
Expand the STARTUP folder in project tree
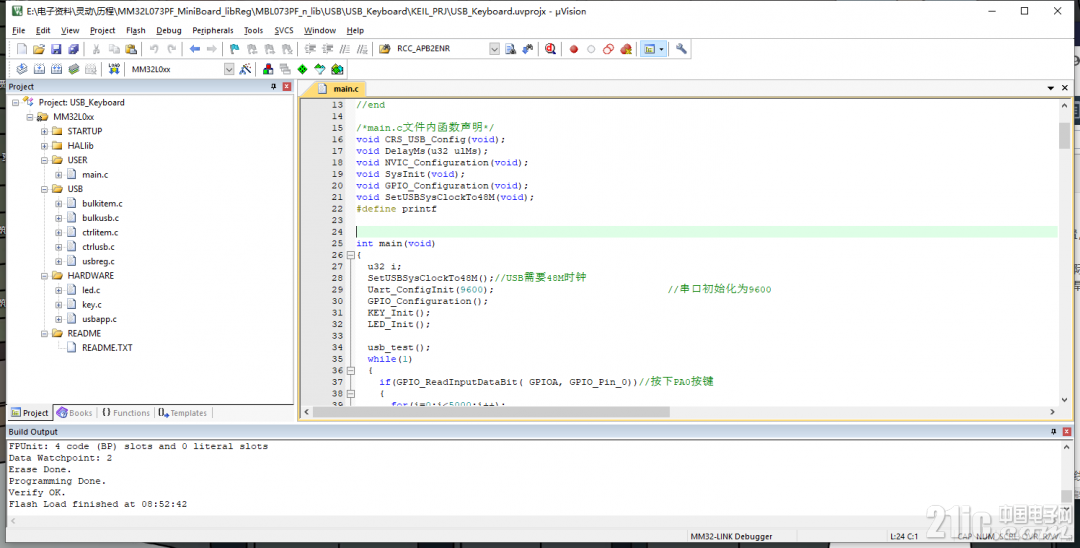click(x=44, y=131)
